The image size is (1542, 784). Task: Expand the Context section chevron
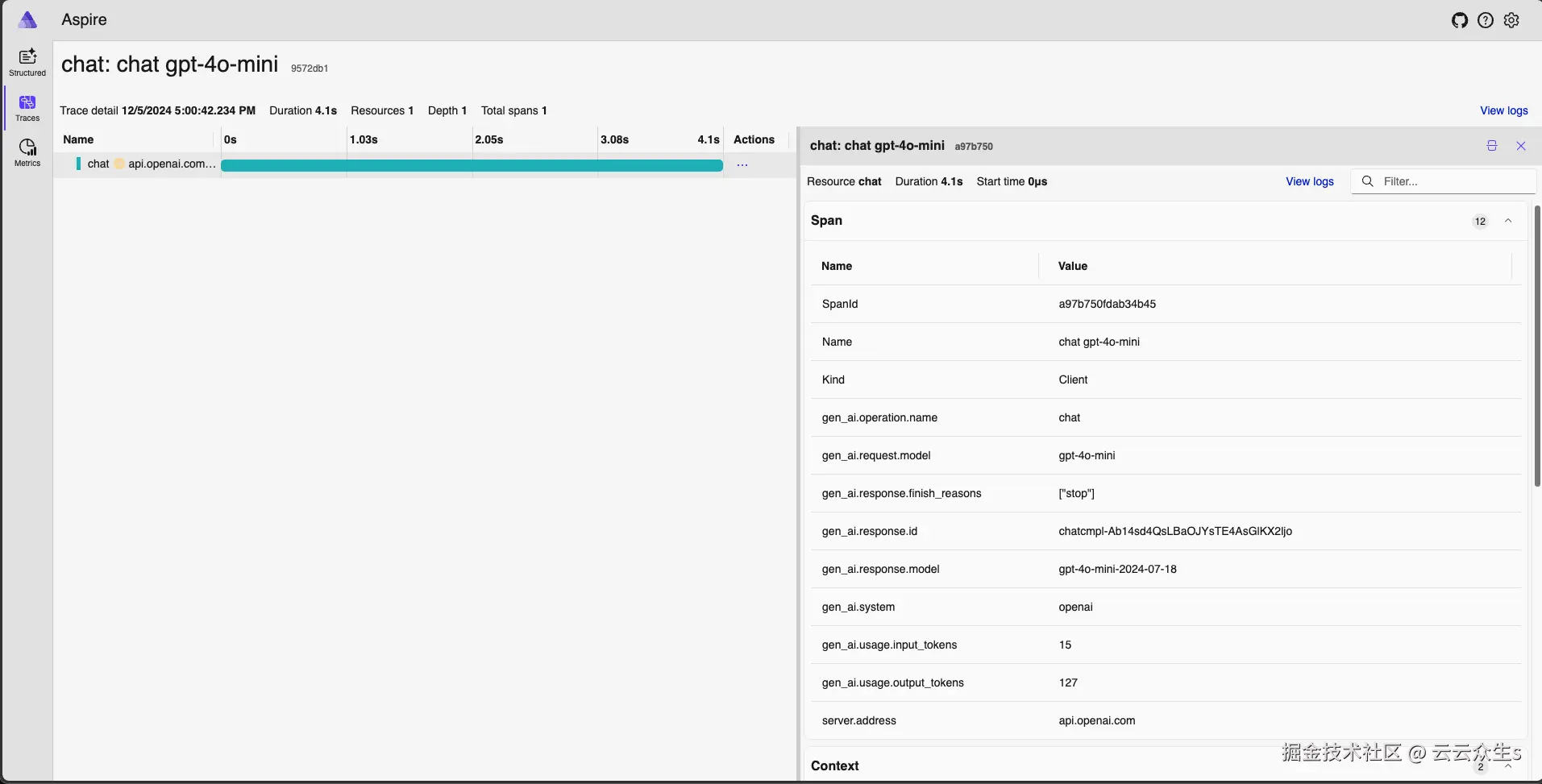[1508, 766]
